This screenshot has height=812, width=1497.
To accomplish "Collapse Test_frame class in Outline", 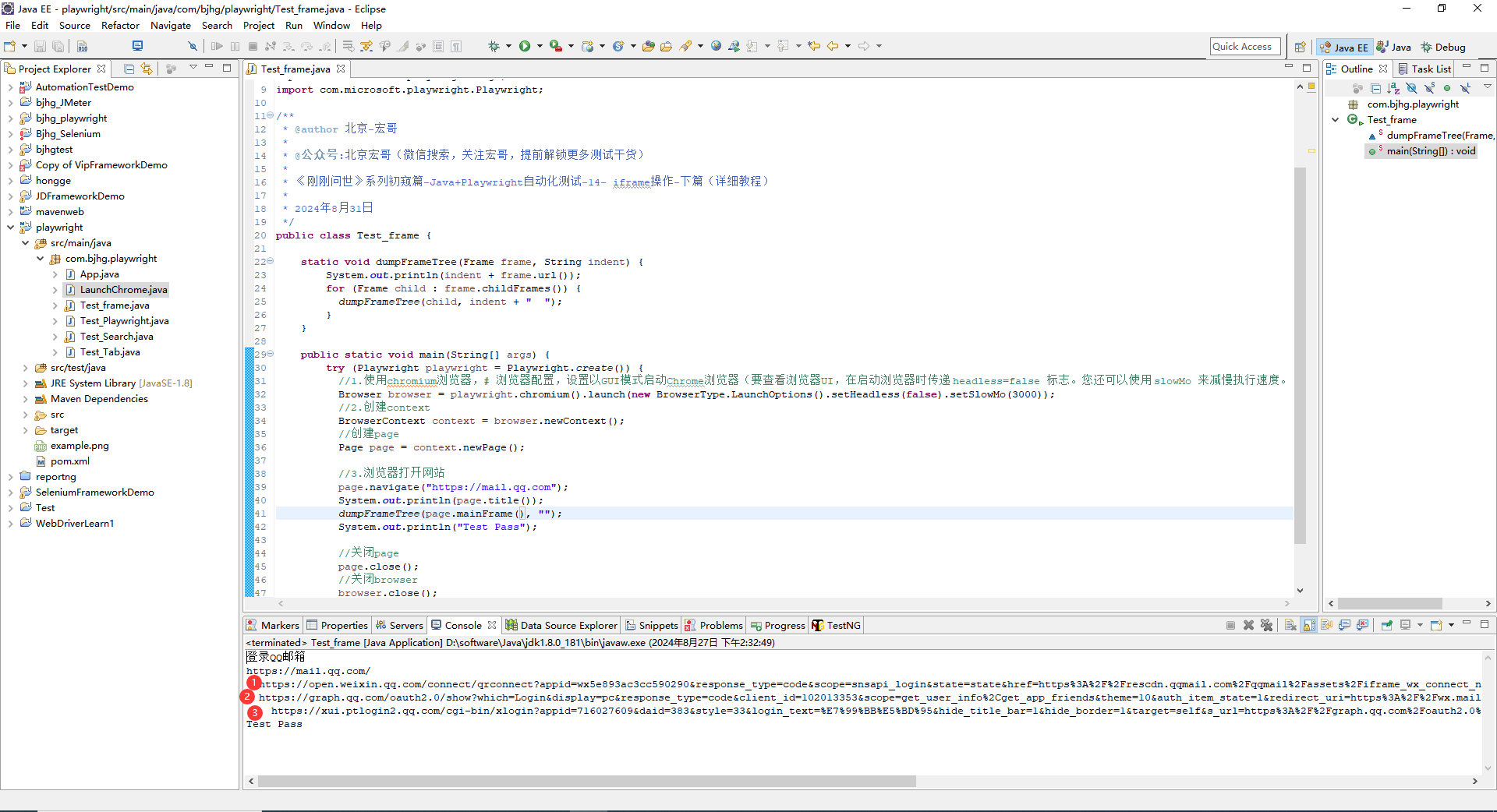I will pyautogui.click(x=1335, y=120).
